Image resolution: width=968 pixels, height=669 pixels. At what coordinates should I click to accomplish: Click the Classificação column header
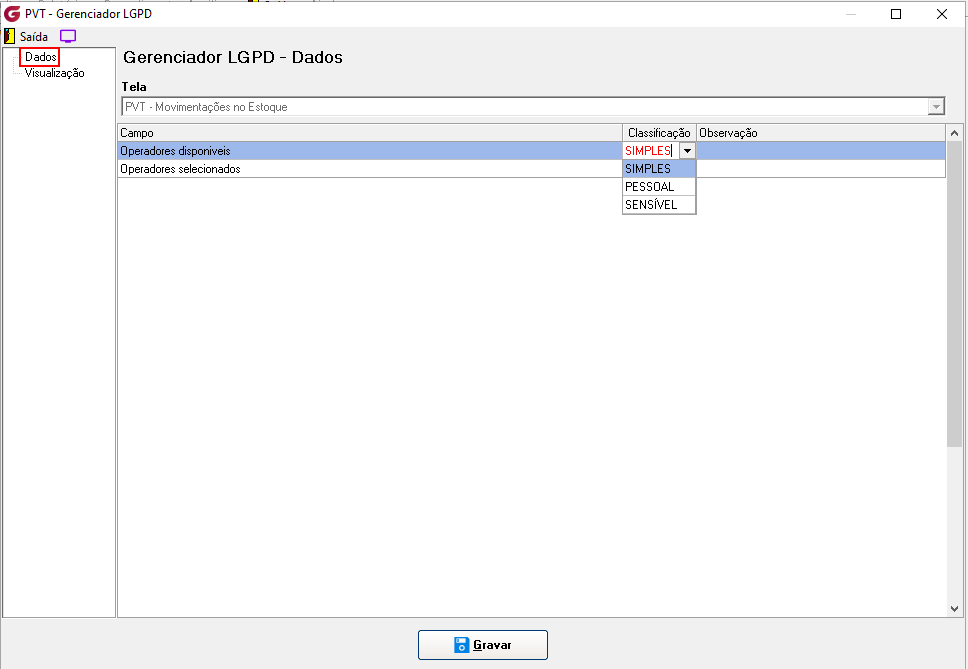click(659, 133)
